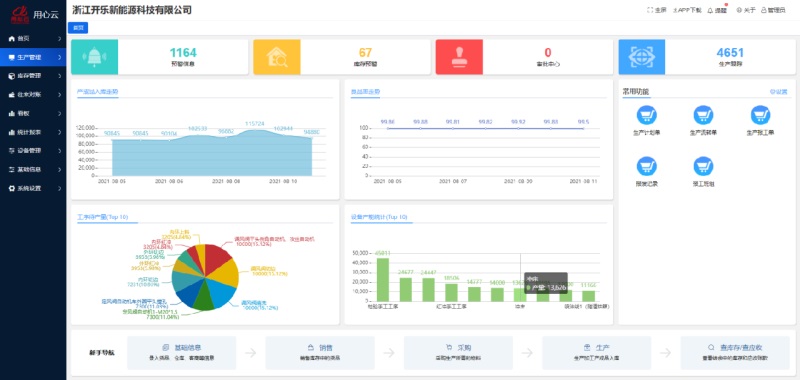Click the red approval stamp icon tile
Viewport: 800px width, 380px height.
click(x=459, y=57)
